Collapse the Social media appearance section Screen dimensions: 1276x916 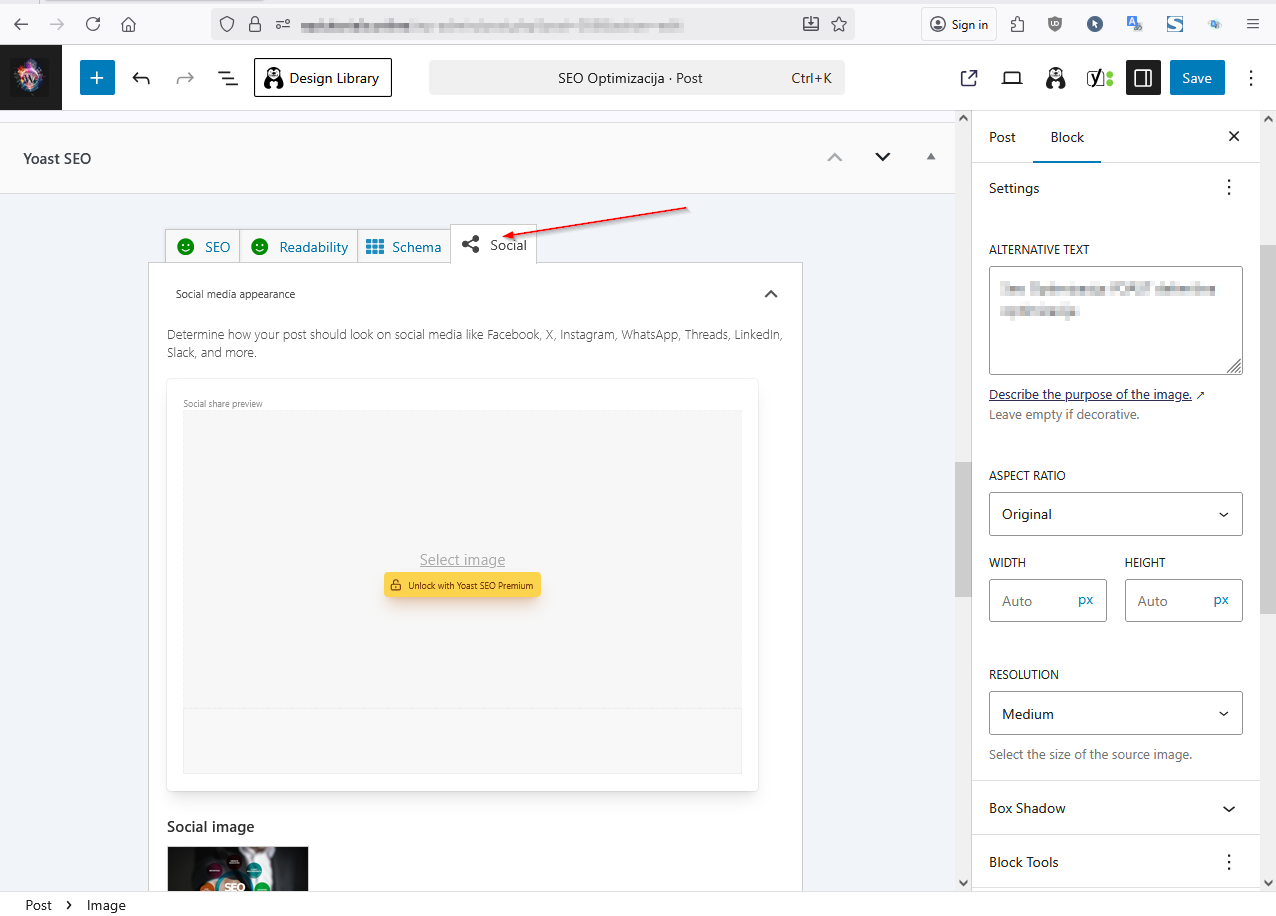[770, 294]
